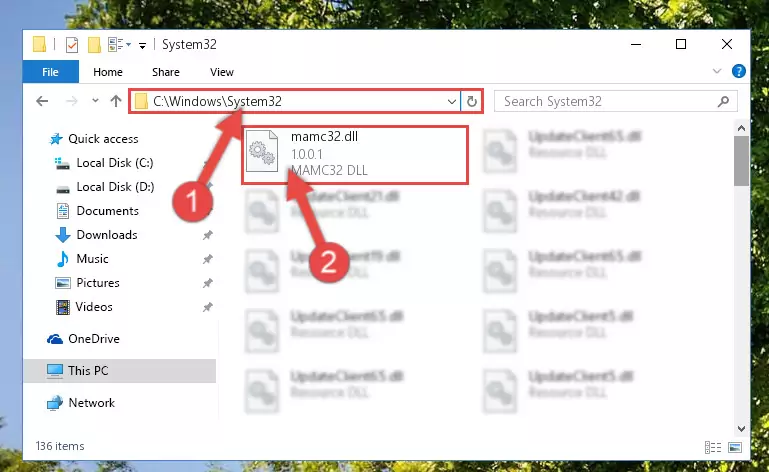
Task: Click the This PC monitor icon
Action: [x=55, y=371]
